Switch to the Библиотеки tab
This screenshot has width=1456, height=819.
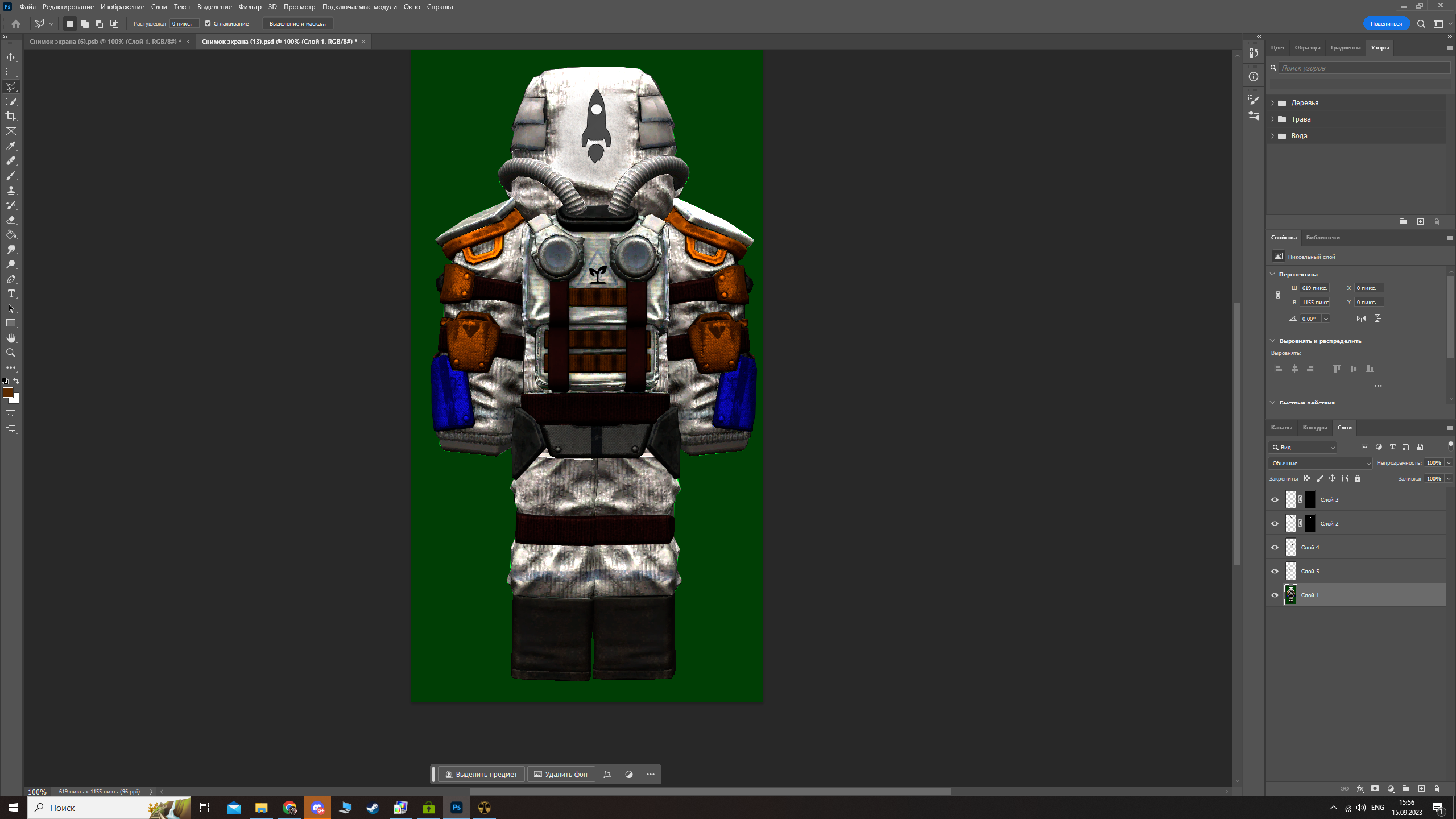point(1323,238)
